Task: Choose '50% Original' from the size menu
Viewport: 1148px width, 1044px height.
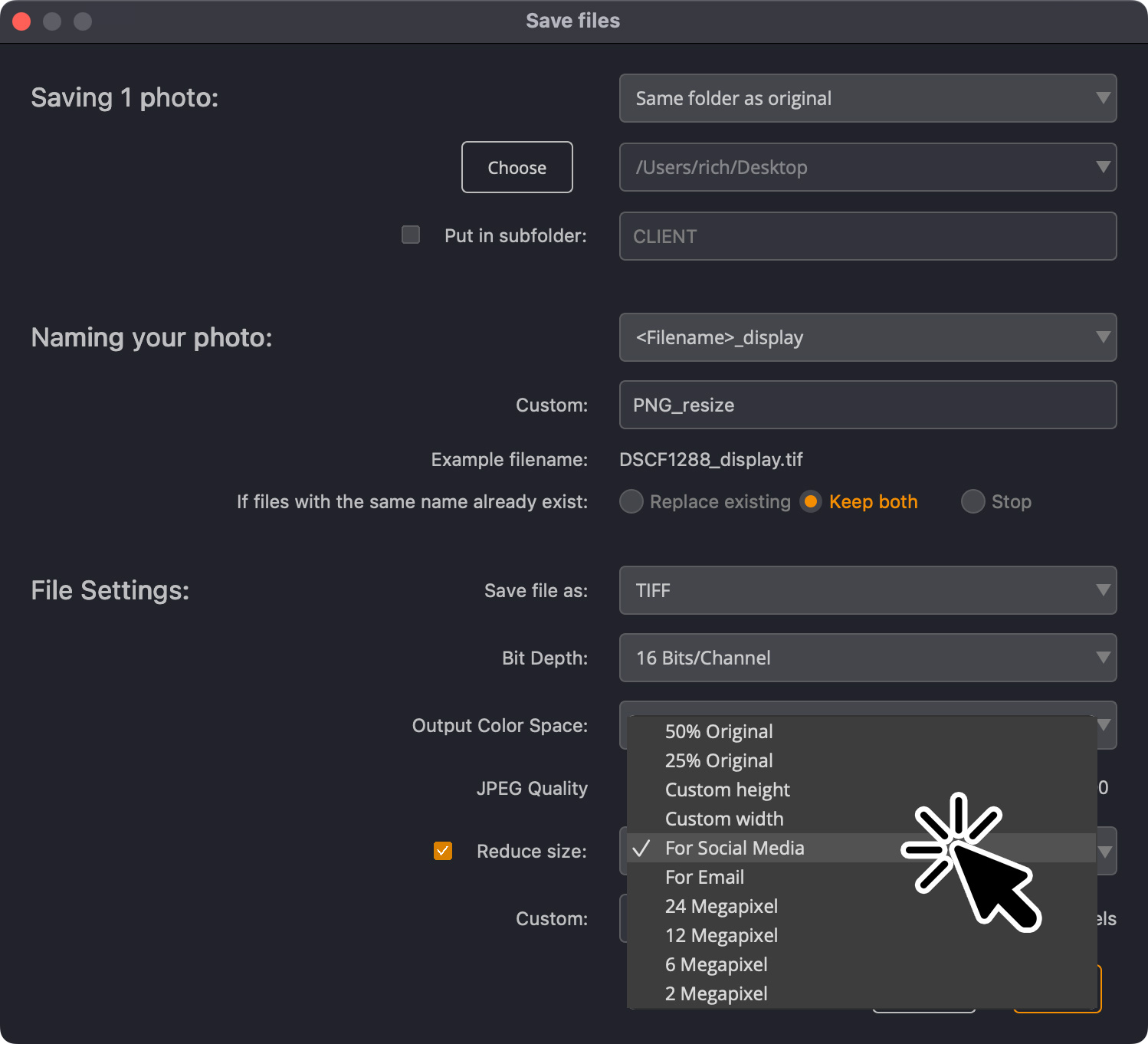Action: point(862,731)
